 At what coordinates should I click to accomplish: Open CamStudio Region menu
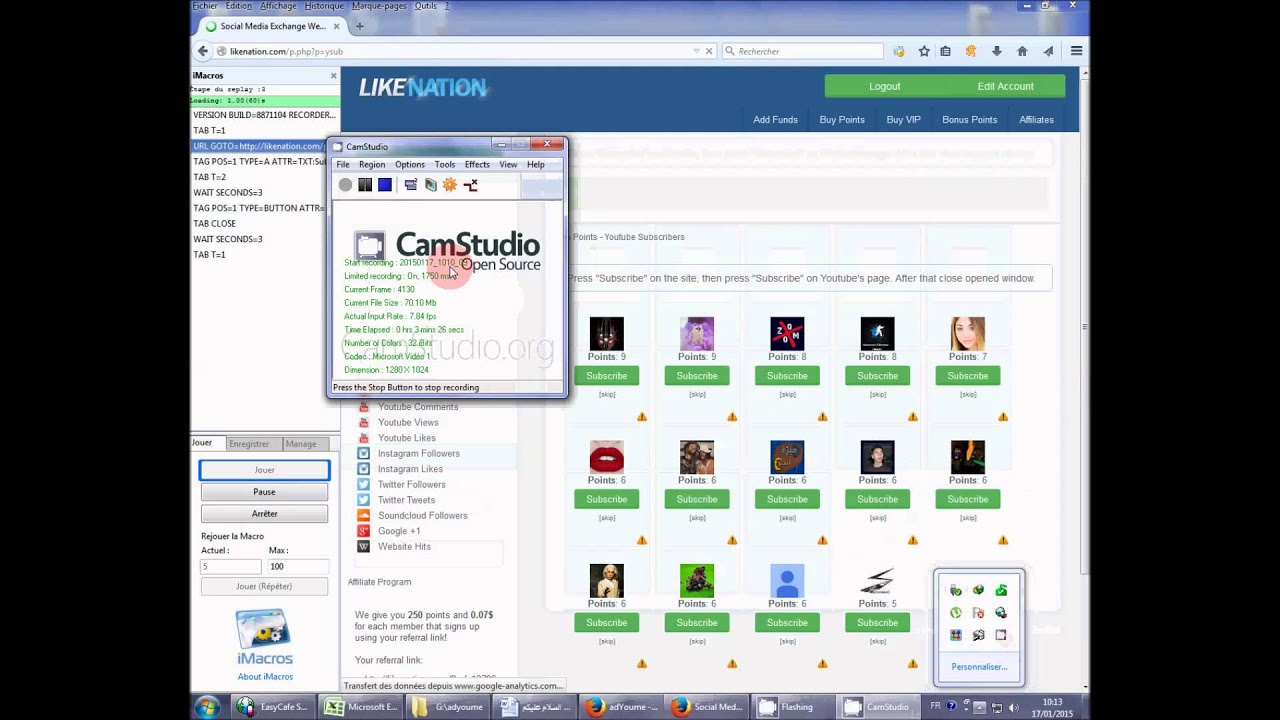point(372,165)
